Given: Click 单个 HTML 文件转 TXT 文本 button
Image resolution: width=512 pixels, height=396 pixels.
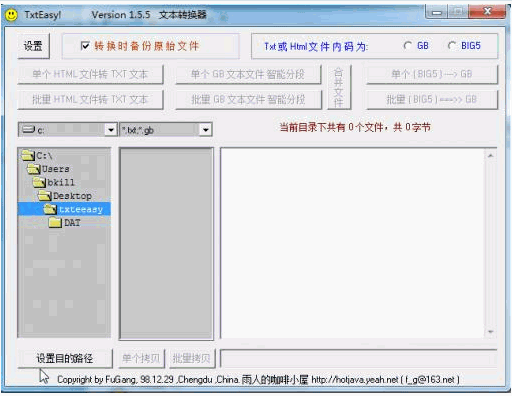Looking at the screenshot, I should (x=90, y=74).
